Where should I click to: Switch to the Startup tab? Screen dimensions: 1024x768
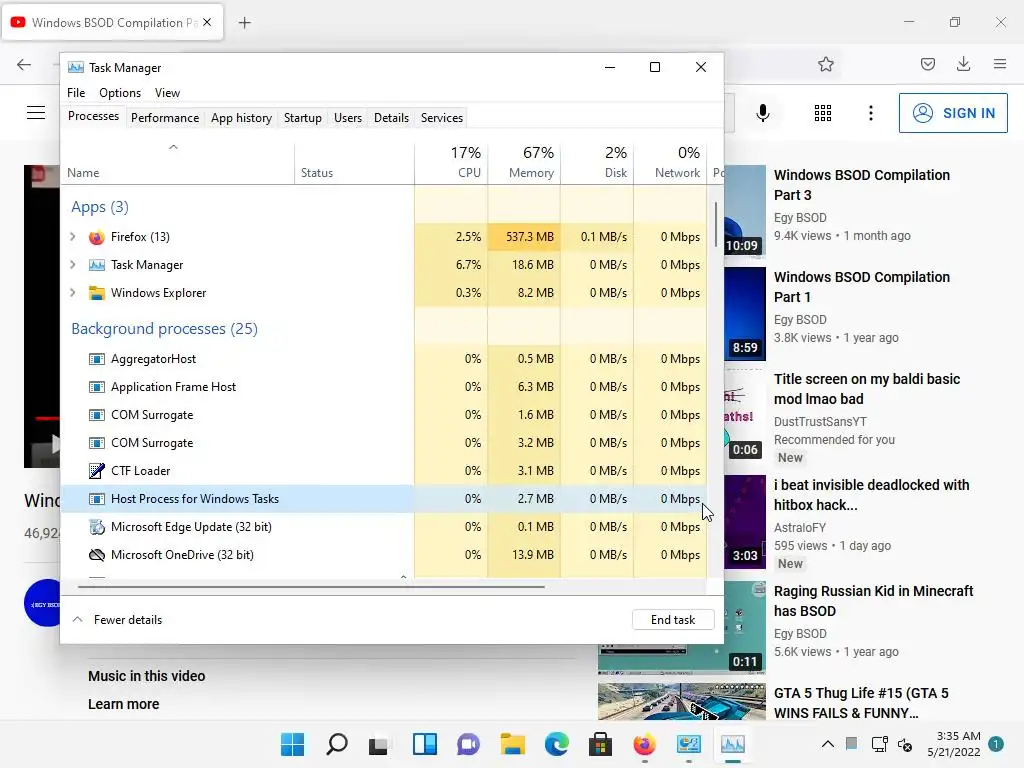click(x=302, y=118)
